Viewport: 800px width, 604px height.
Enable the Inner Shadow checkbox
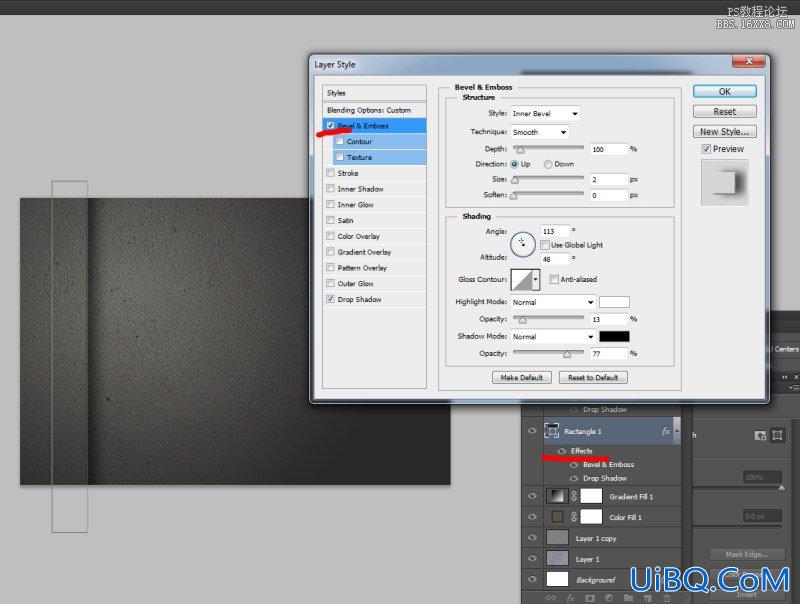click(331, 189)
